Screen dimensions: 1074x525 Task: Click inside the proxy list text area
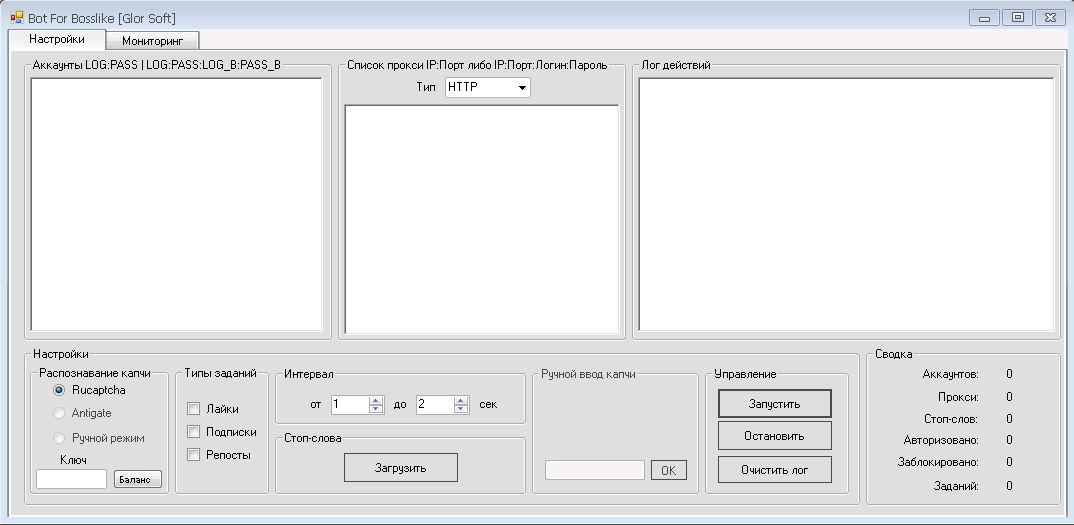(481, 218)
